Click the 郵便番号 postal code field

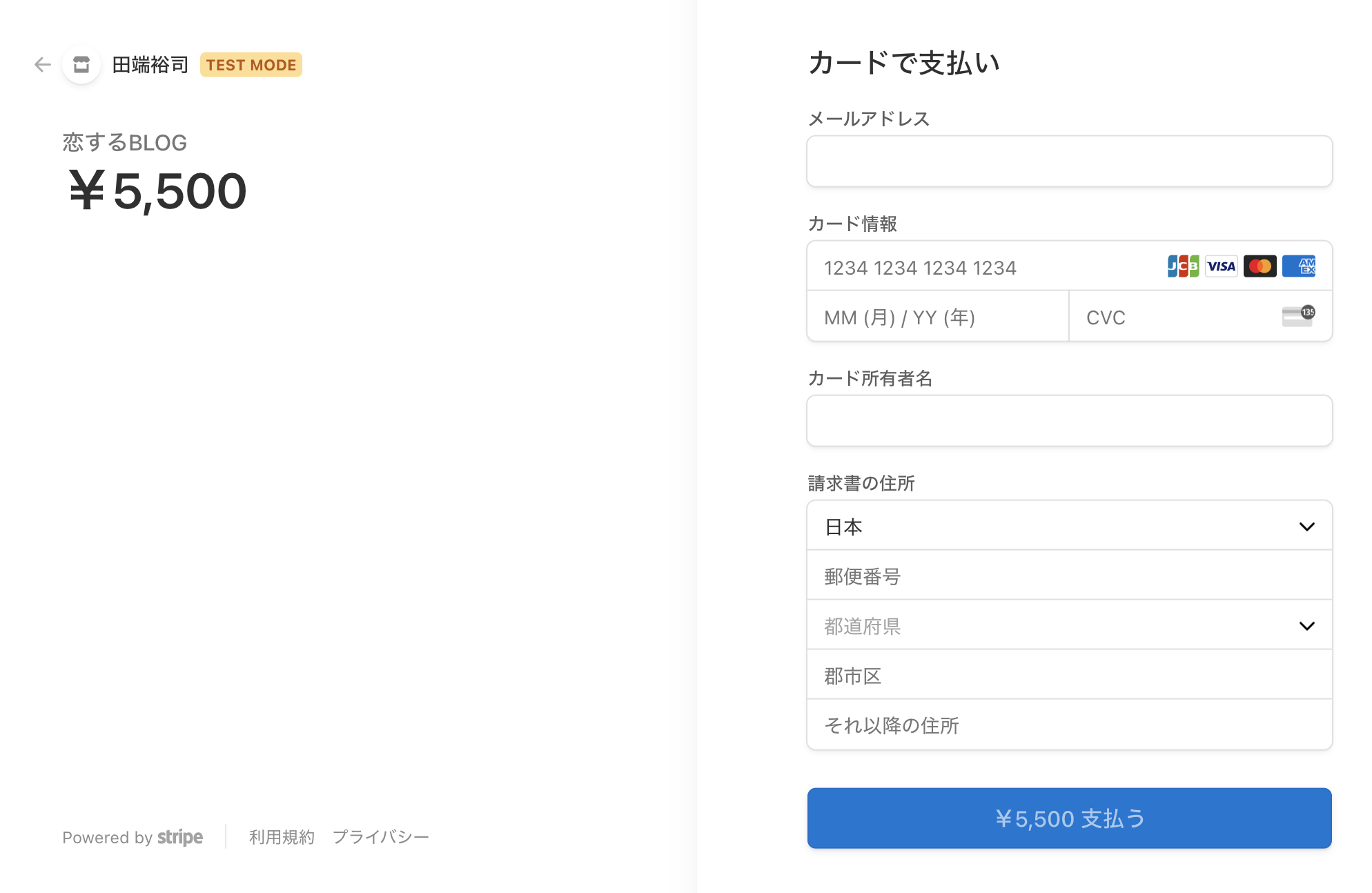1070,576
